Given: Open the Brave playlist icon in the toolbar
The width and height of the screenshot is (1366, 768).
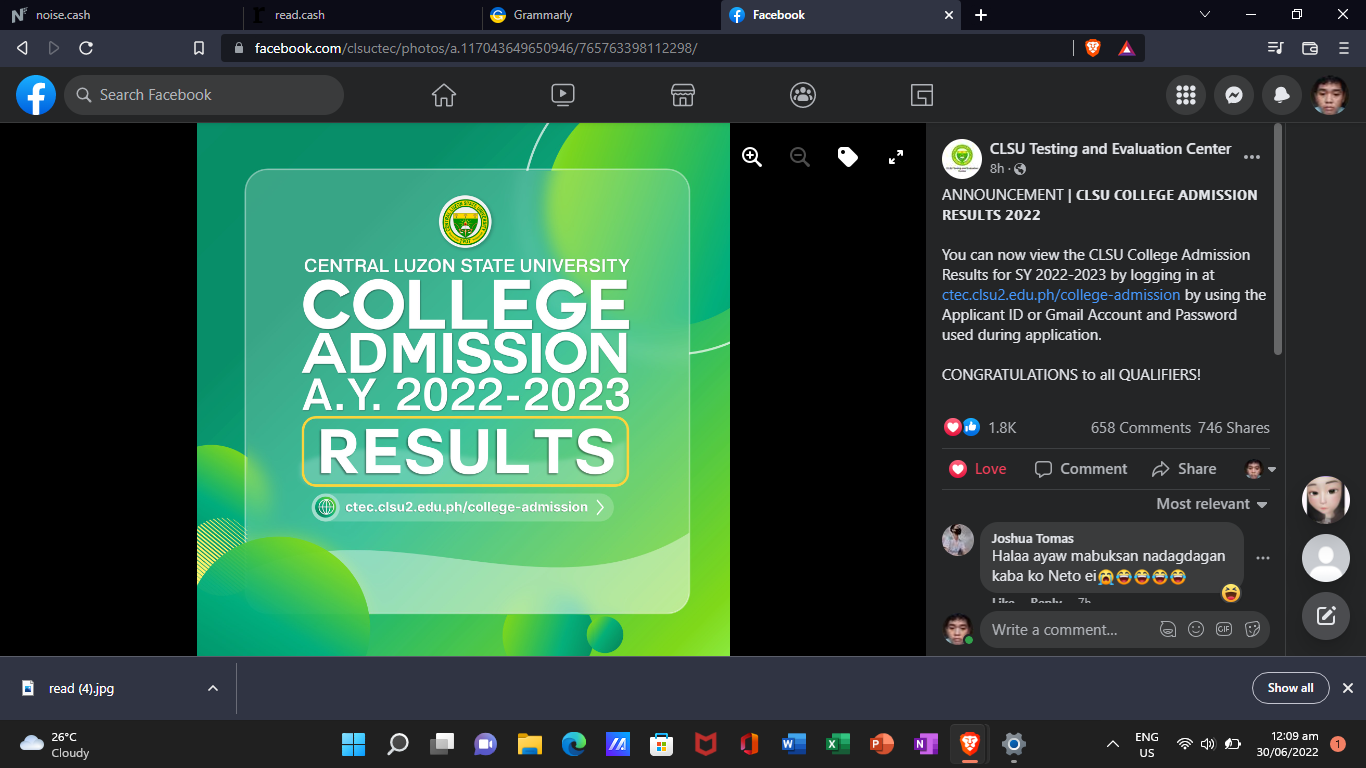Looking at the screenshot, I should coord(1275,48).
